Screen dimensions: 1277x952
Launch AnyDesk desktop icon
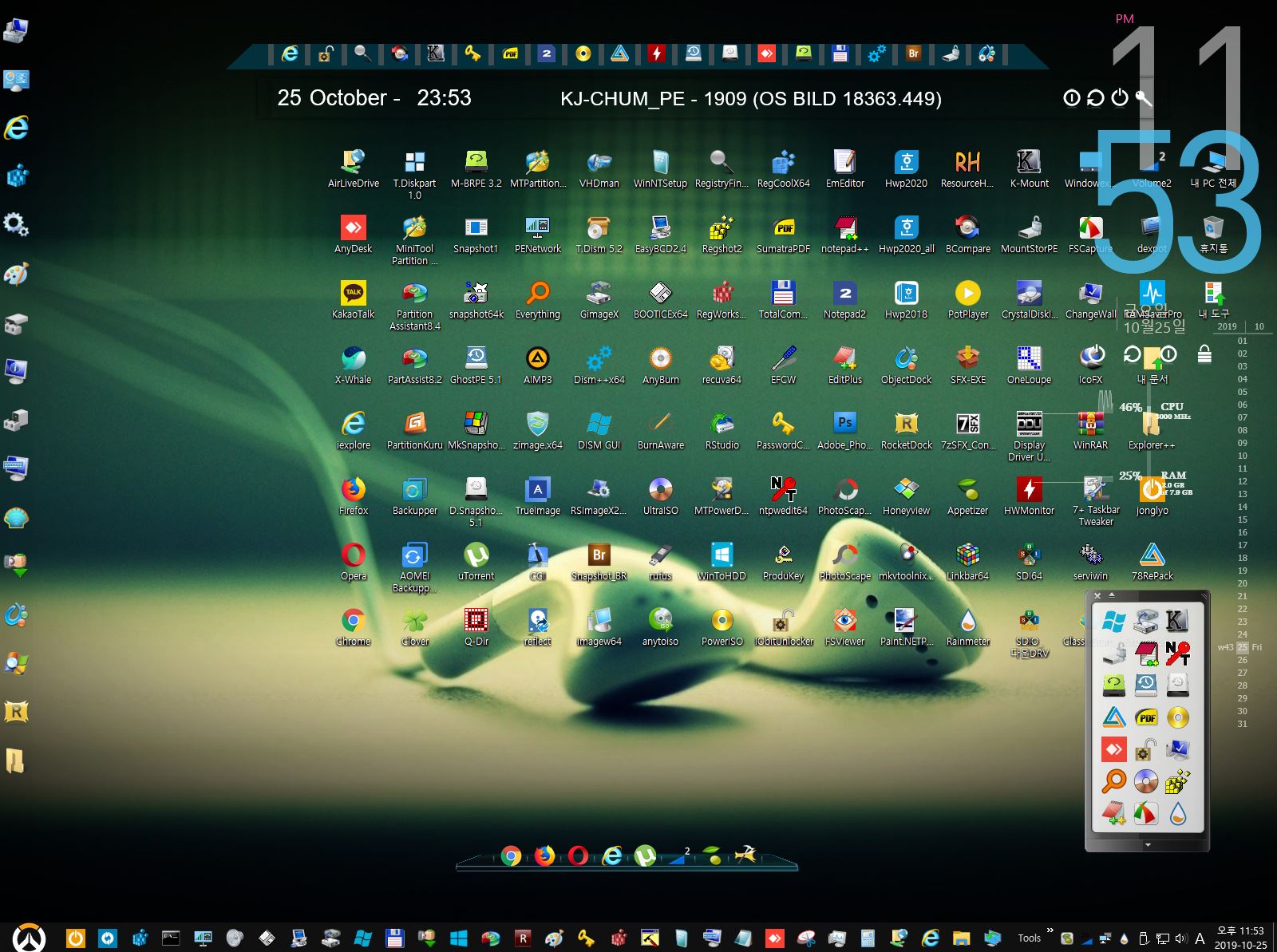tap(354, 234)
